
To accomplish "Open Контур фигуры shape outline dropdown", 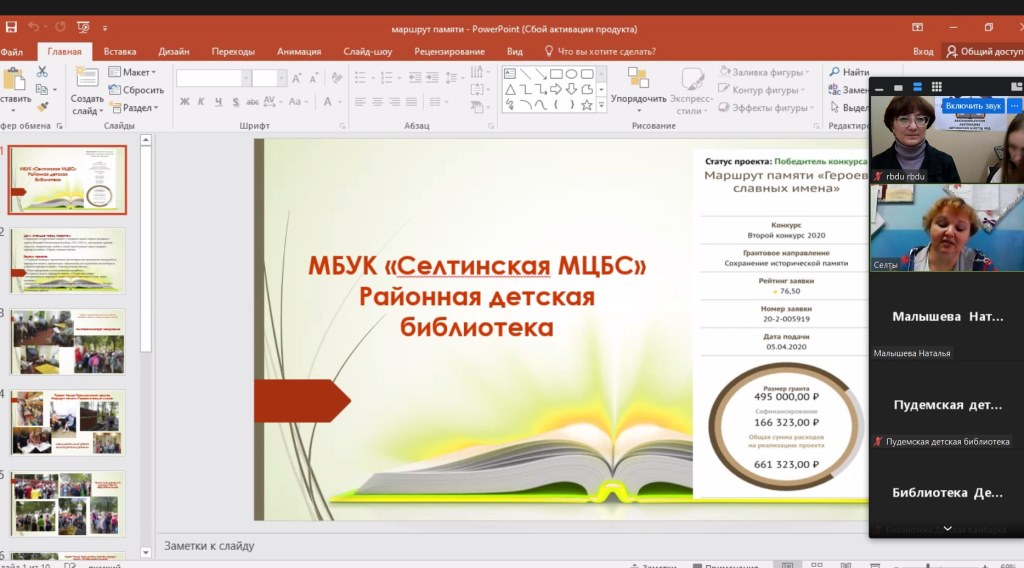I will pos(761,89).
